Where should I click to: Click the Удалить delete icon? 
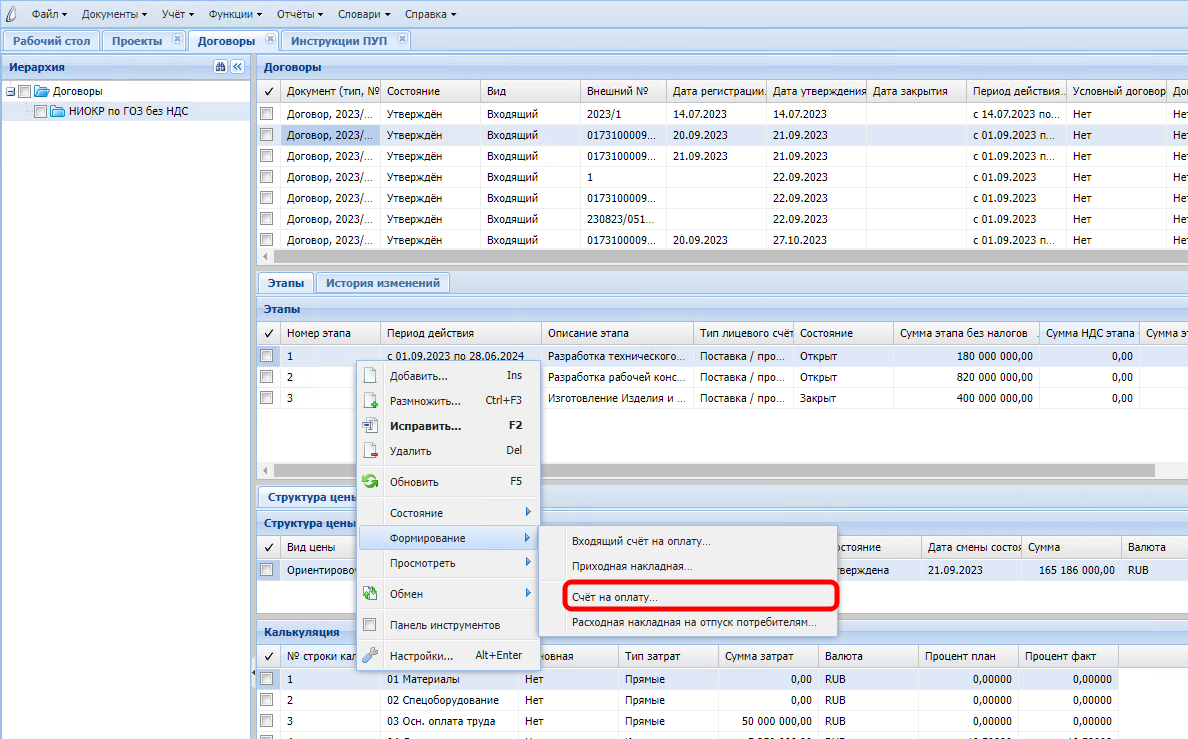point(370,451)
